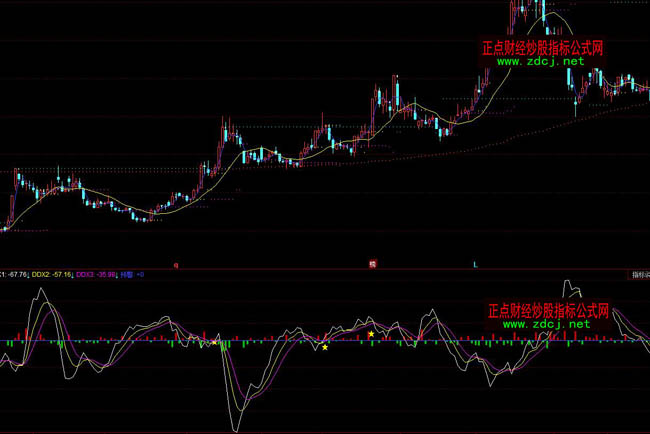Click the middle yellow star signal marker

tap(325, 347)
